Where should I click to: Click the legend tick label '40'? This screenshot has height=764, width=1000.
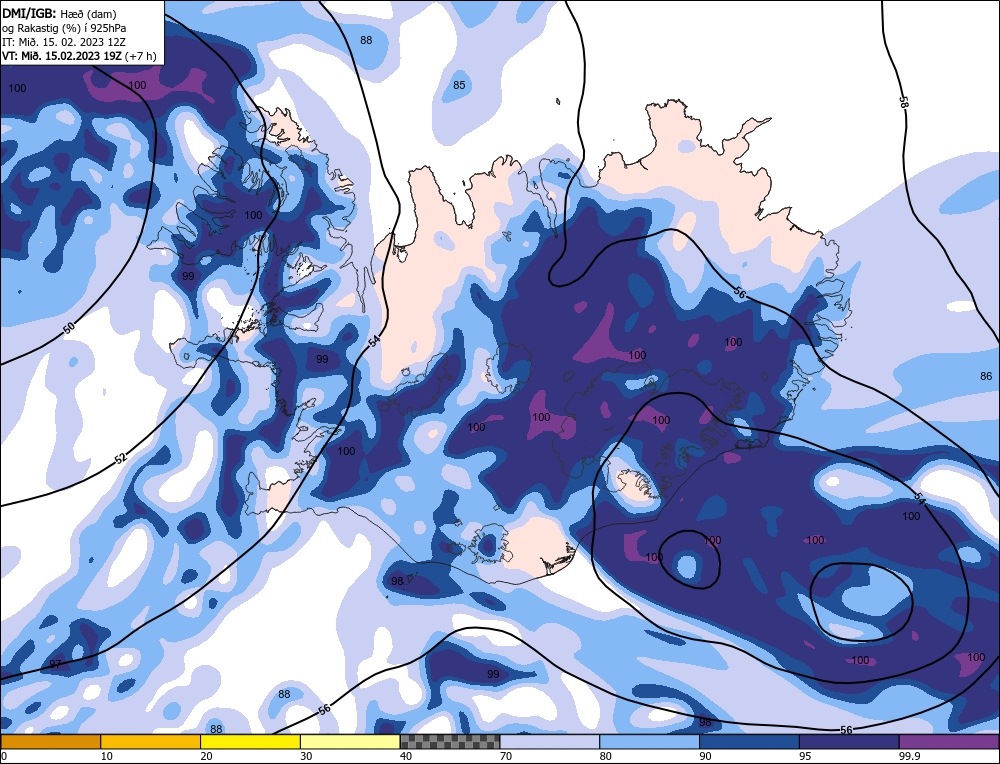(406, 756)
